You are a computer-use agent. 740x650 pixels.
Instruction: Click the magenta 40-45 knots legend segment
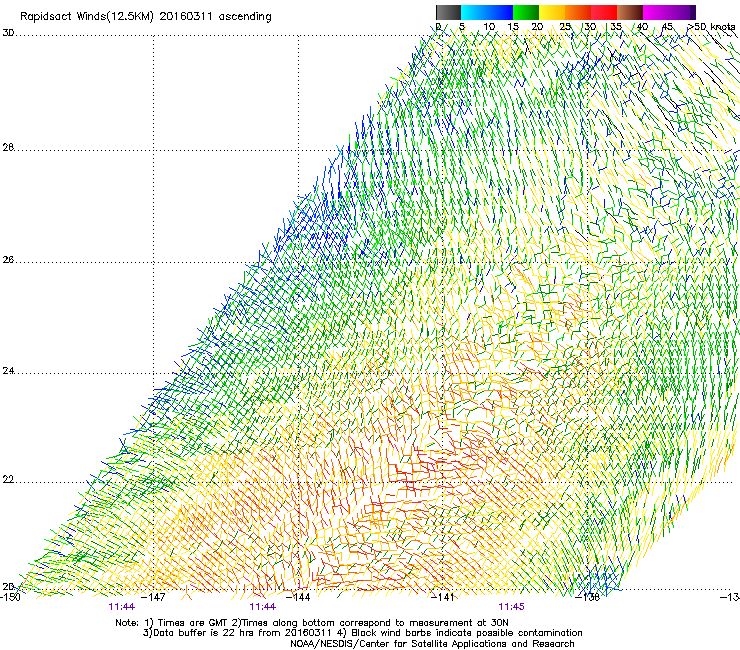pos(656,12)
